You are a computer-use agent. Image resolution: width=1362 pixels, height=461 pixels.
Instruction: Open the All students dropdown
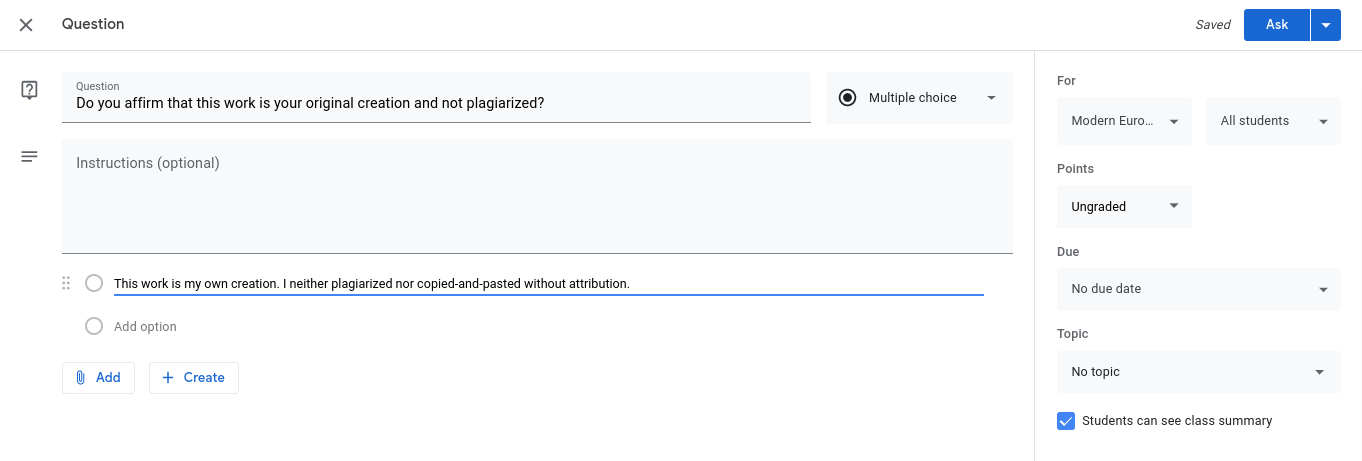(1273, 121)
